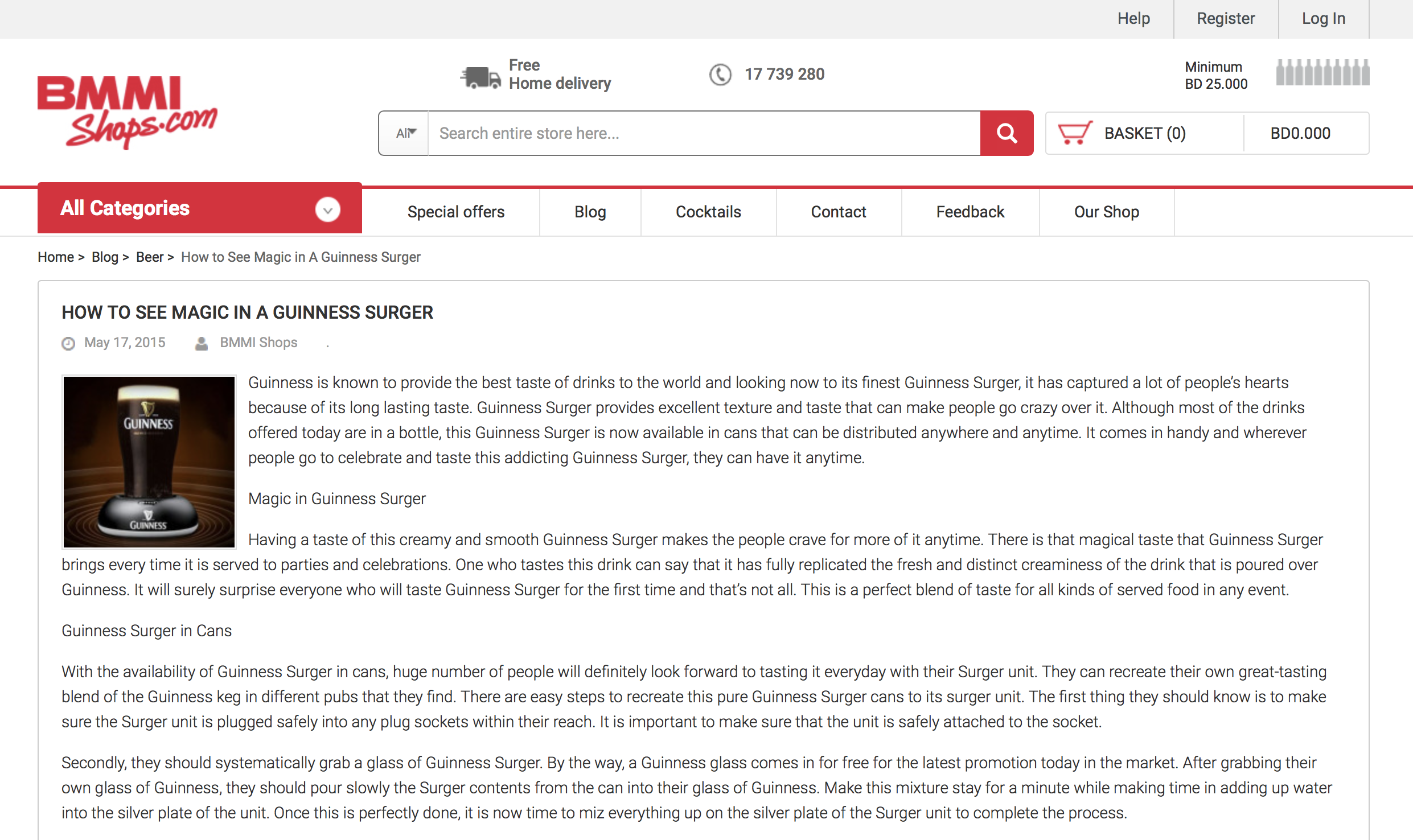Viewport: 1413px width, 840px height.
Task: Click the BASKET (0) button
Action: (x=1144, y=133)
